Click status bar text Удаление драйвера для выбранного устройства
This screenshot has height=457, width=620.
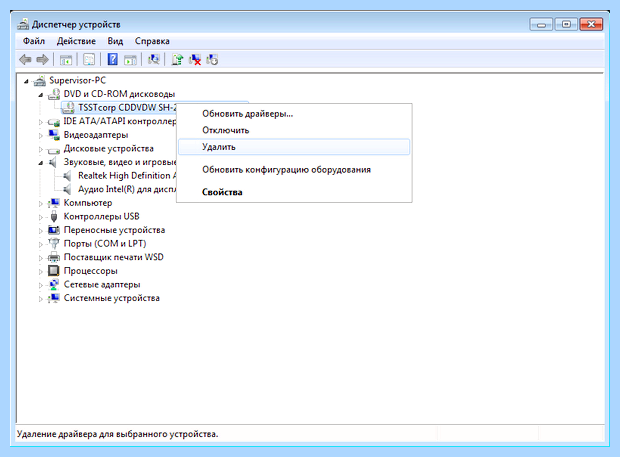pyautogui.click(x=117, y=434)
